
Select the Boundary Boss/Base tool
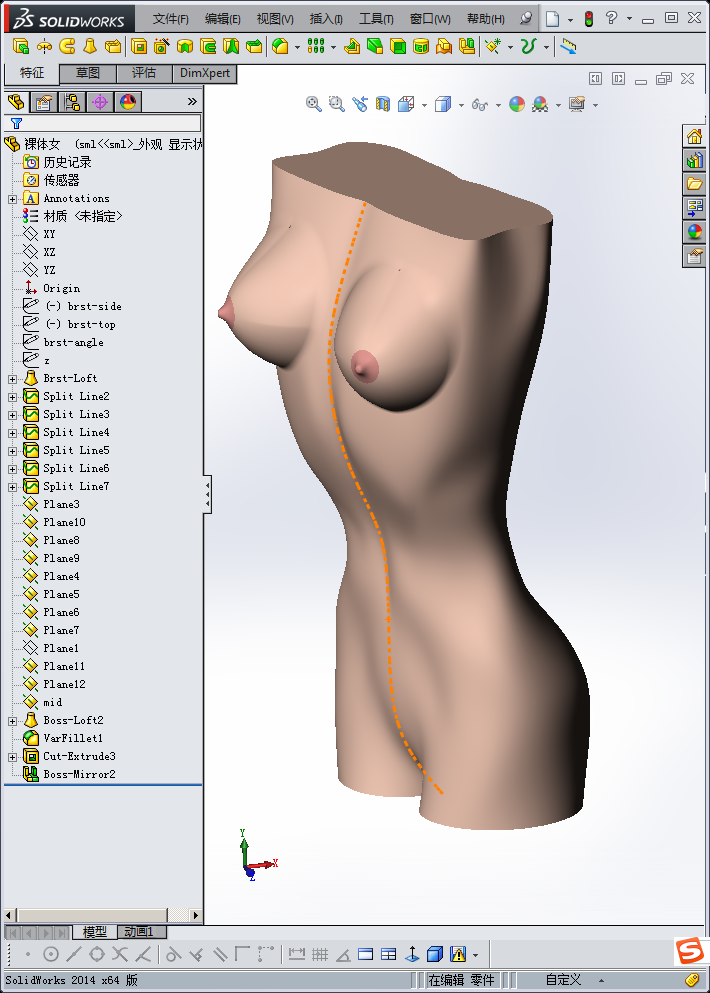tap(113, 46)
